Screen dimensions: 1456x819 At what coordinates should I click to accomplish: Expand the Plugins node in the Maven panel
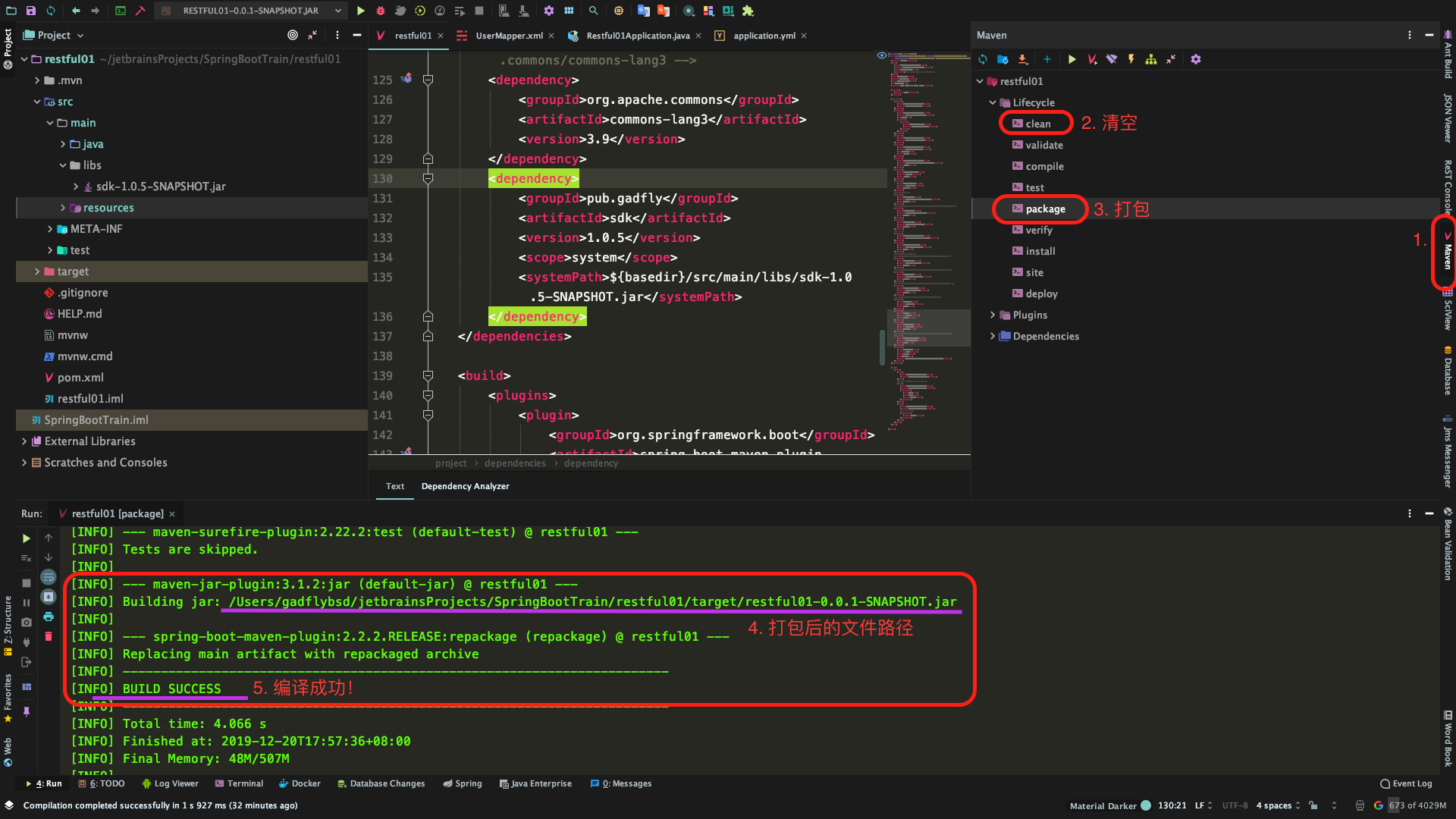coord(993,315)
